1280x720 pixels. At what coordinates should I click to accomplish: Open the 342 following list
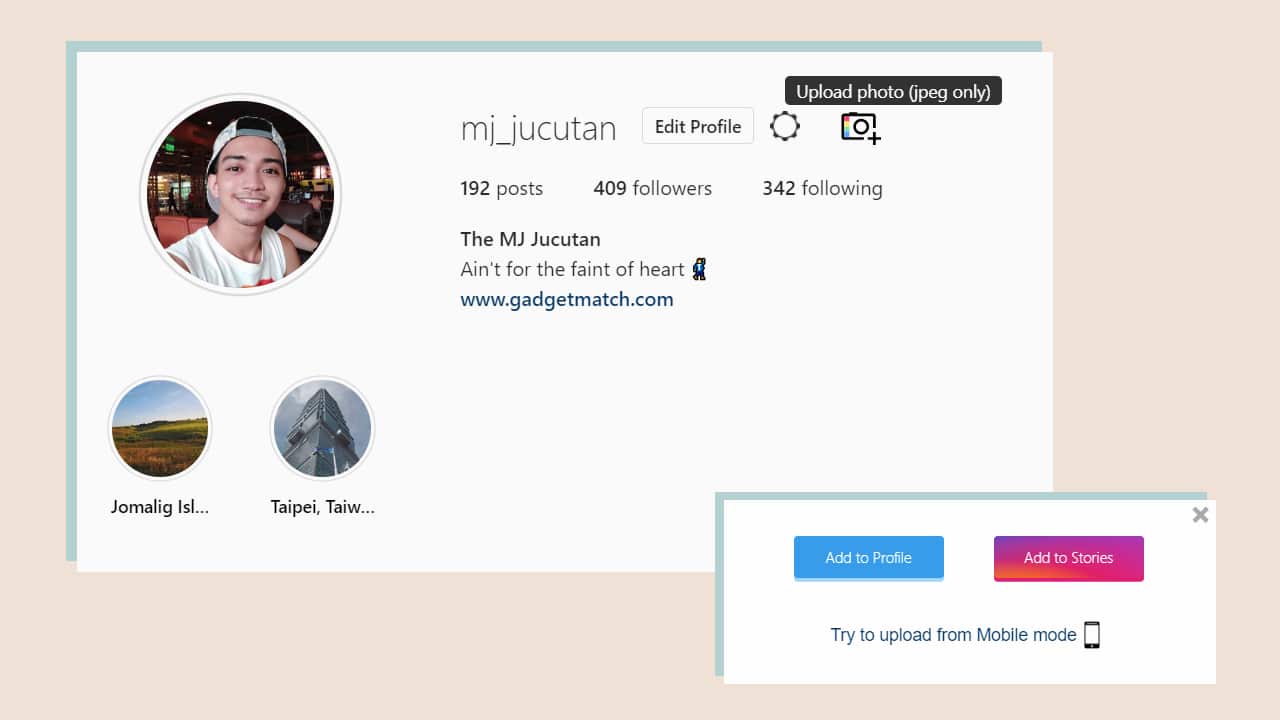[x=822, y=188]
